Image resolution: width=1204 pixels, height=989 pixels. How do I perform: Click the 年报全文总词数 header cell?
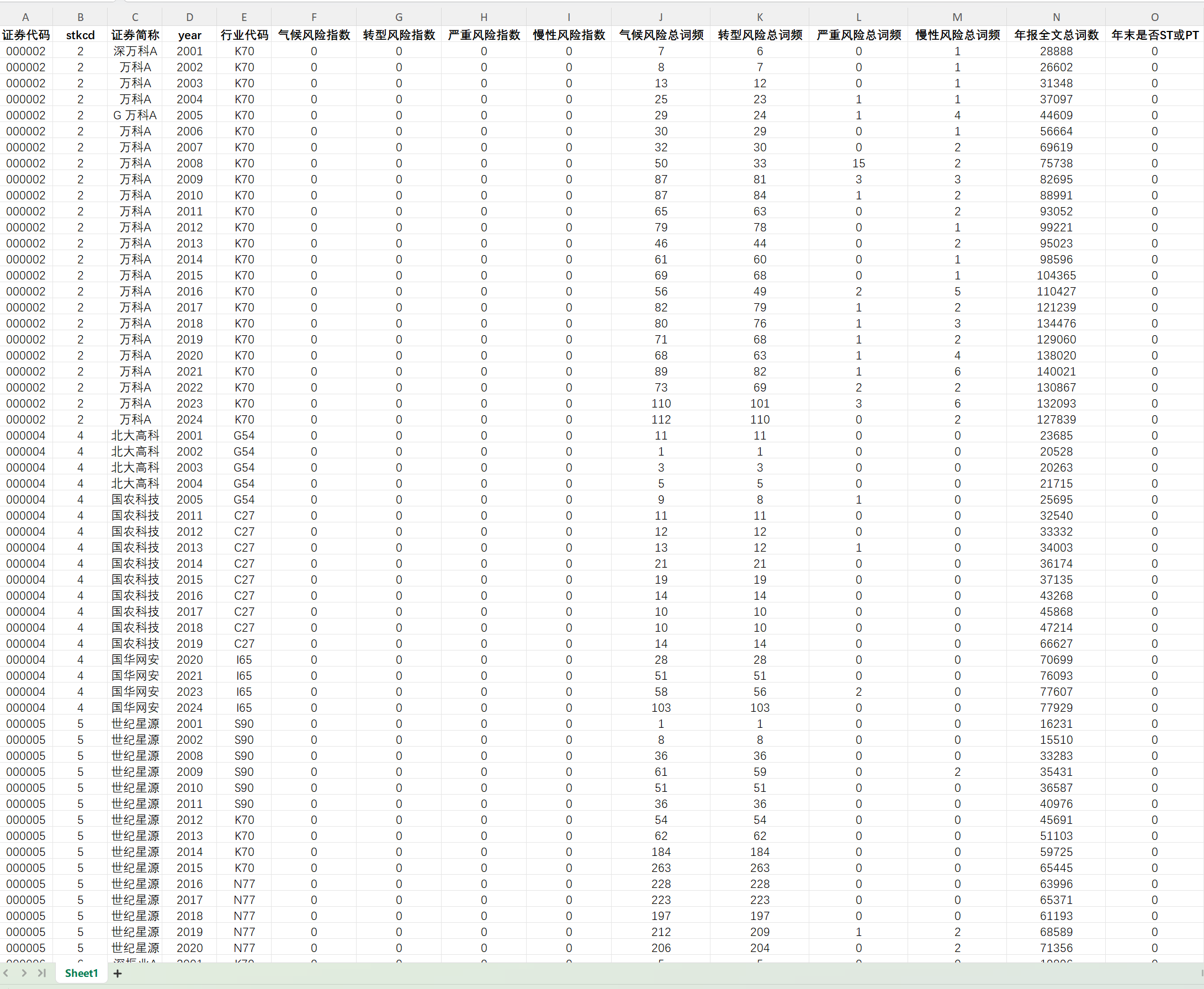point(1056,35)
